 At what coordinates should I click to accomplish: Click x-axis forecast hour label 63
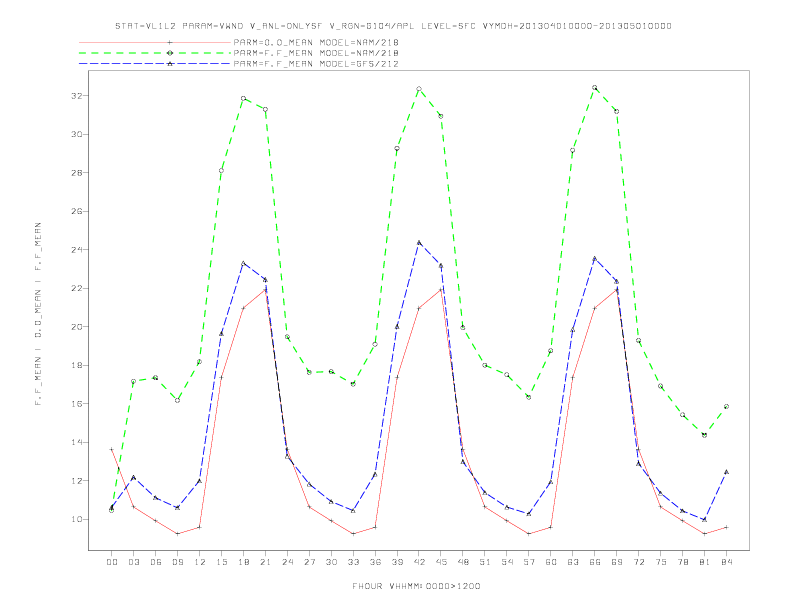coord(573,562)
